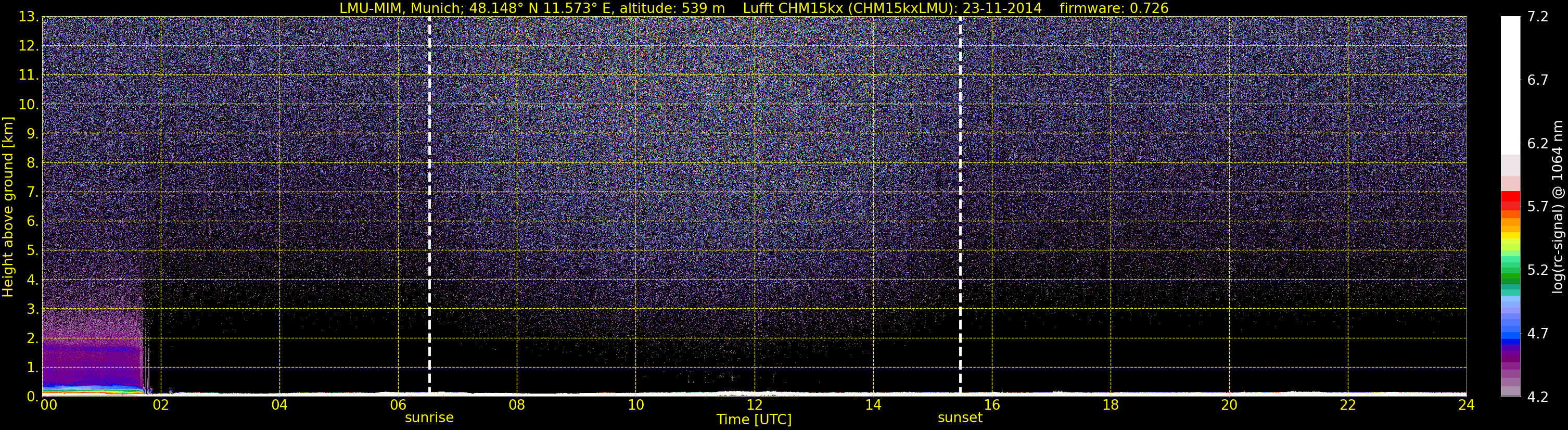The width and height of the screenshot is (1568, 430).
Task: Click the "18" tick on the time axis
Action: pyautogui.click(x=1110, y=405)
